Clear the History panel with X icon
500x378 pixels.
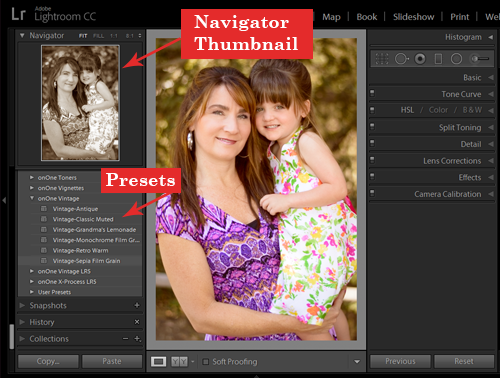(x=137, y=322)
